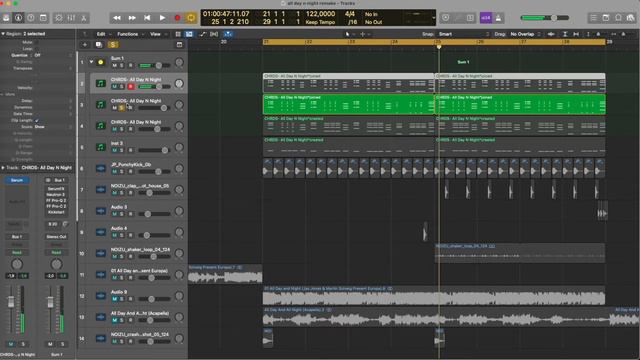Viewport: 640px width, 360px height.
Task: Open the View menu in Tracks area
Action: pos(157,34)
